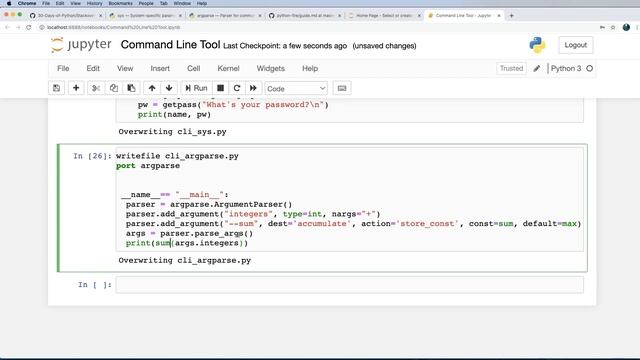Image resolution: width=640 pixels, height=360 pixels.
Task: Click the Logout button
Action: click(x=576, y=45)
